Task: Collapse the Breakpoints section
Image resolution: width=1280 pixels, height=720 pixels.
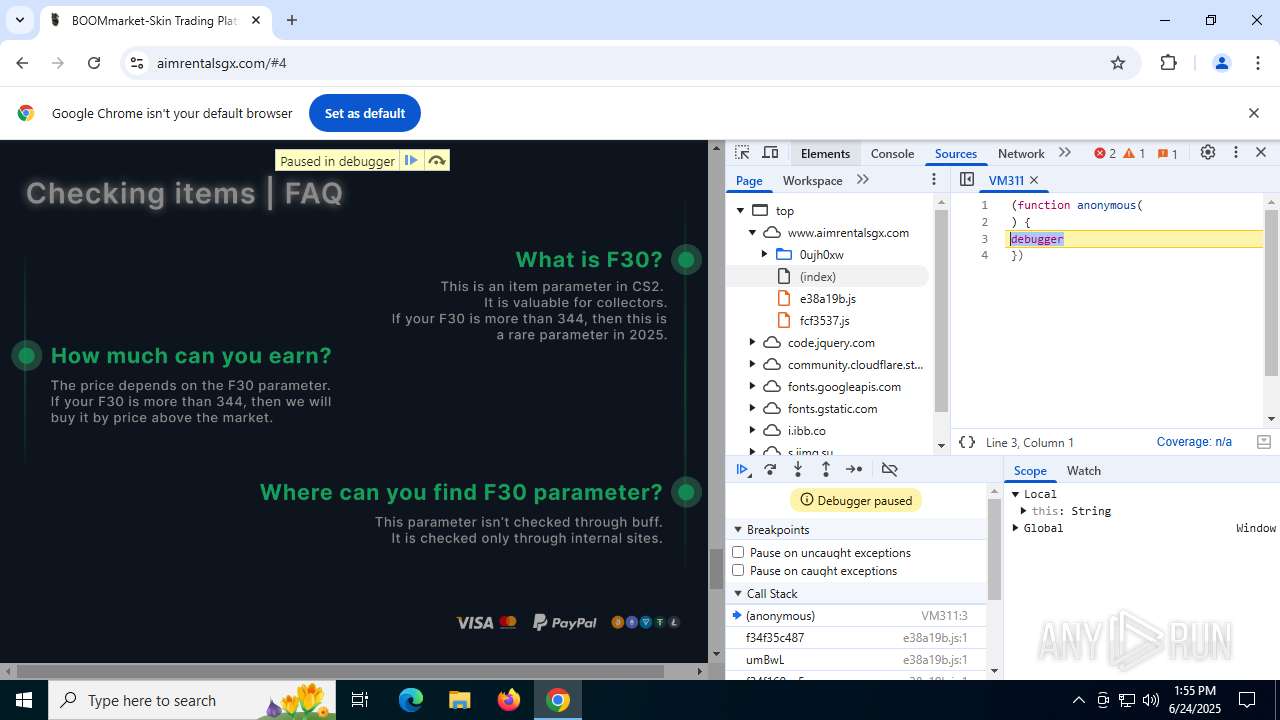Action: (x=738, y=530)
